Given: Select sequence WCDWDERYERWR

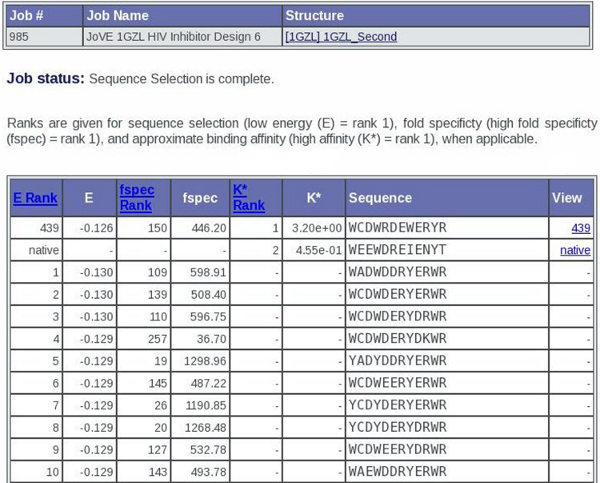Looking at the screenshot, I should (397, 294).
